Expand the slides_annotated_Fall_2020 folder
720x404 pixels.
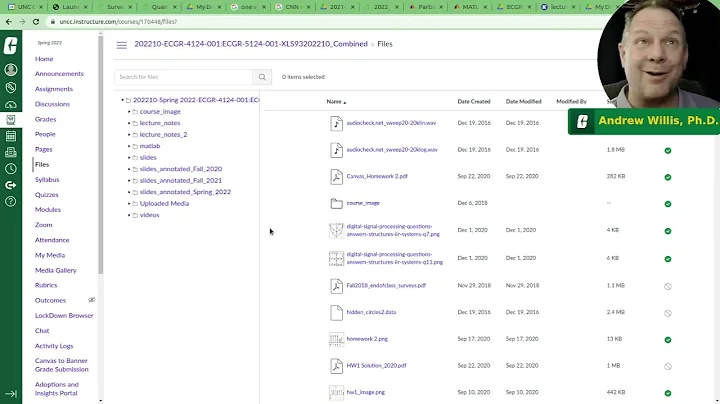coord(131,169)
